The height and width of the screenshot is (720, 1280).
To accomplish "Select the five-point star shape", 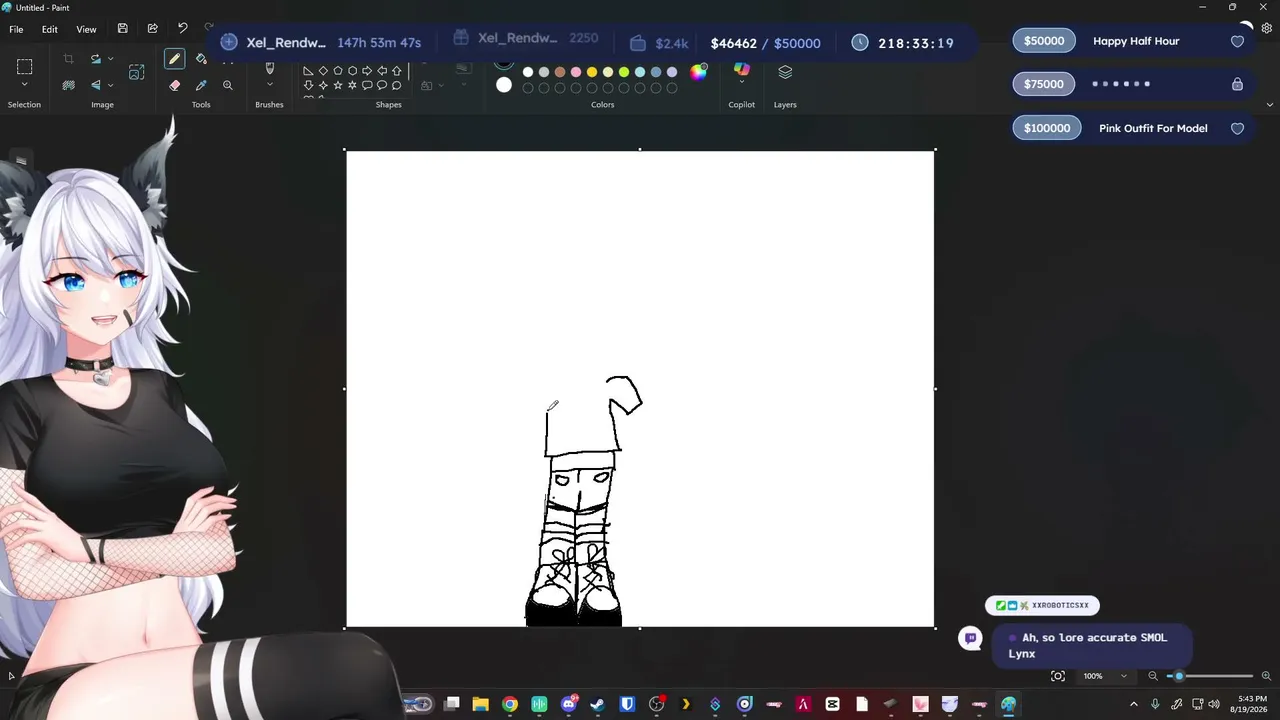I will tap(338, 86).
